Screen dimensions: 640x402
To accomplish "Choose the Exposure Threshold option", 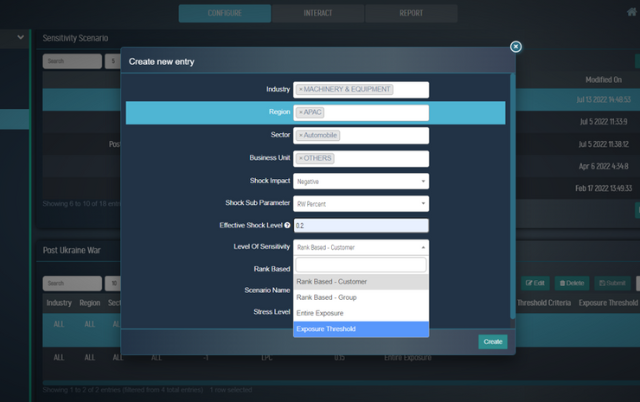I will [361, 329].
